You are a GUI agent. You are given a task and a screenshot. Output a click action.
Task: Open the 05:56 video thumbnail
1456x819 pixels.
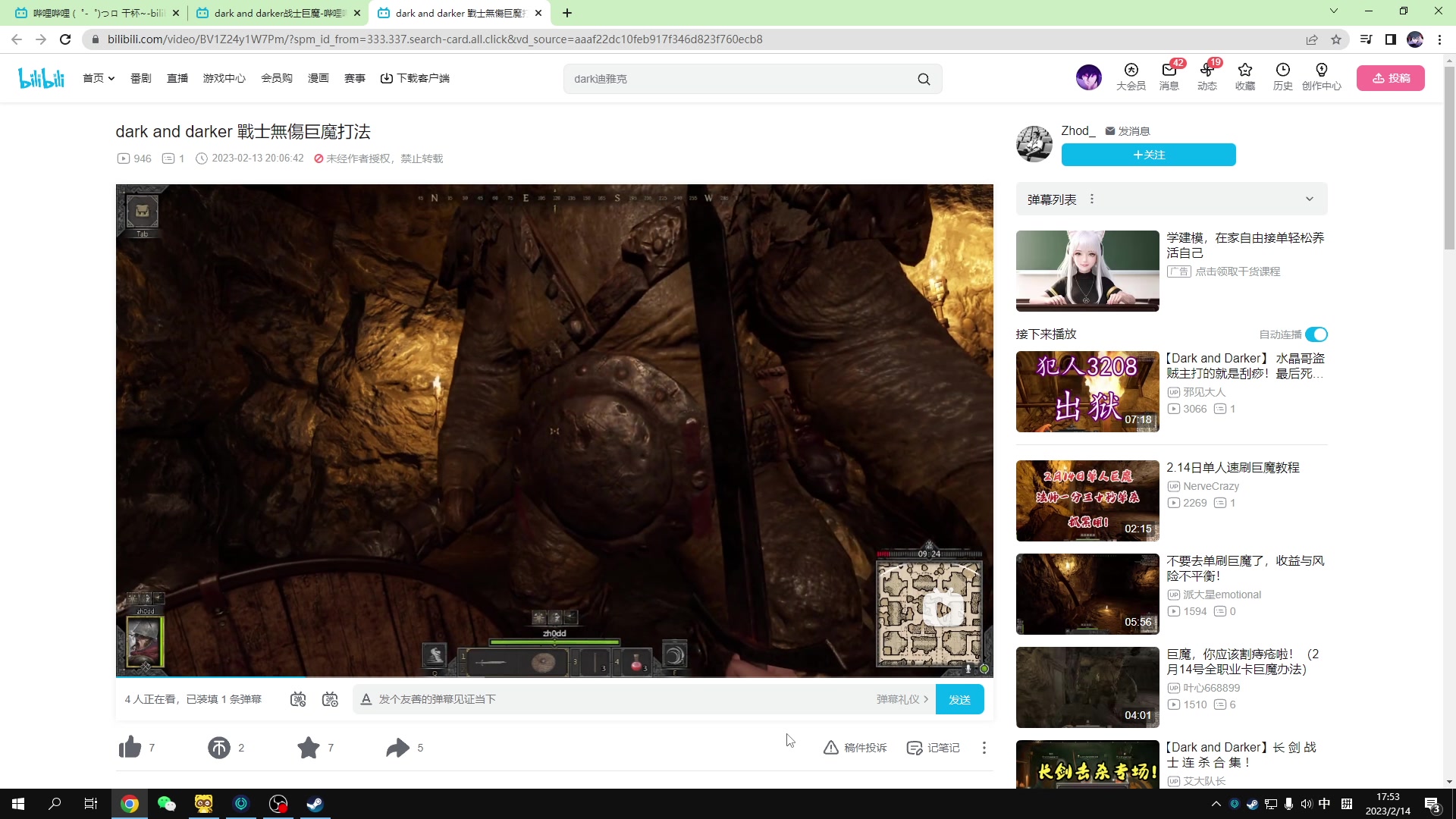pyautogui.click(x=1087, y=595)
